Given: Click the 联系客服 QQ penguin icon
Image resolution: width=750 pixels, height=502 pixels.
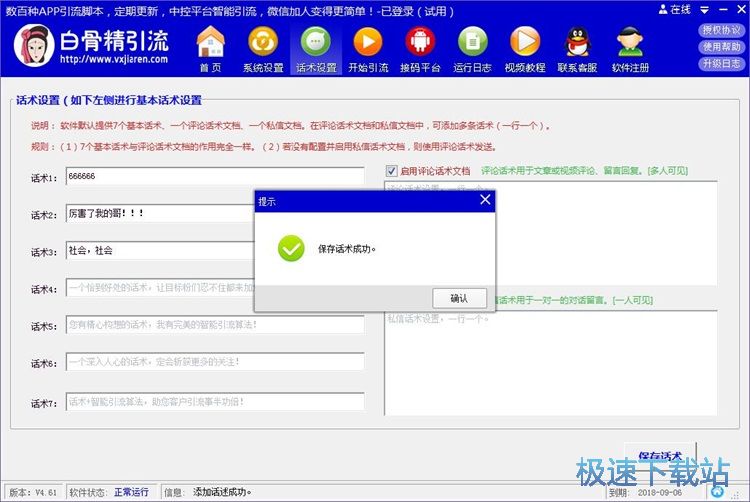Looking at the screenshot, I should [577, 50].
